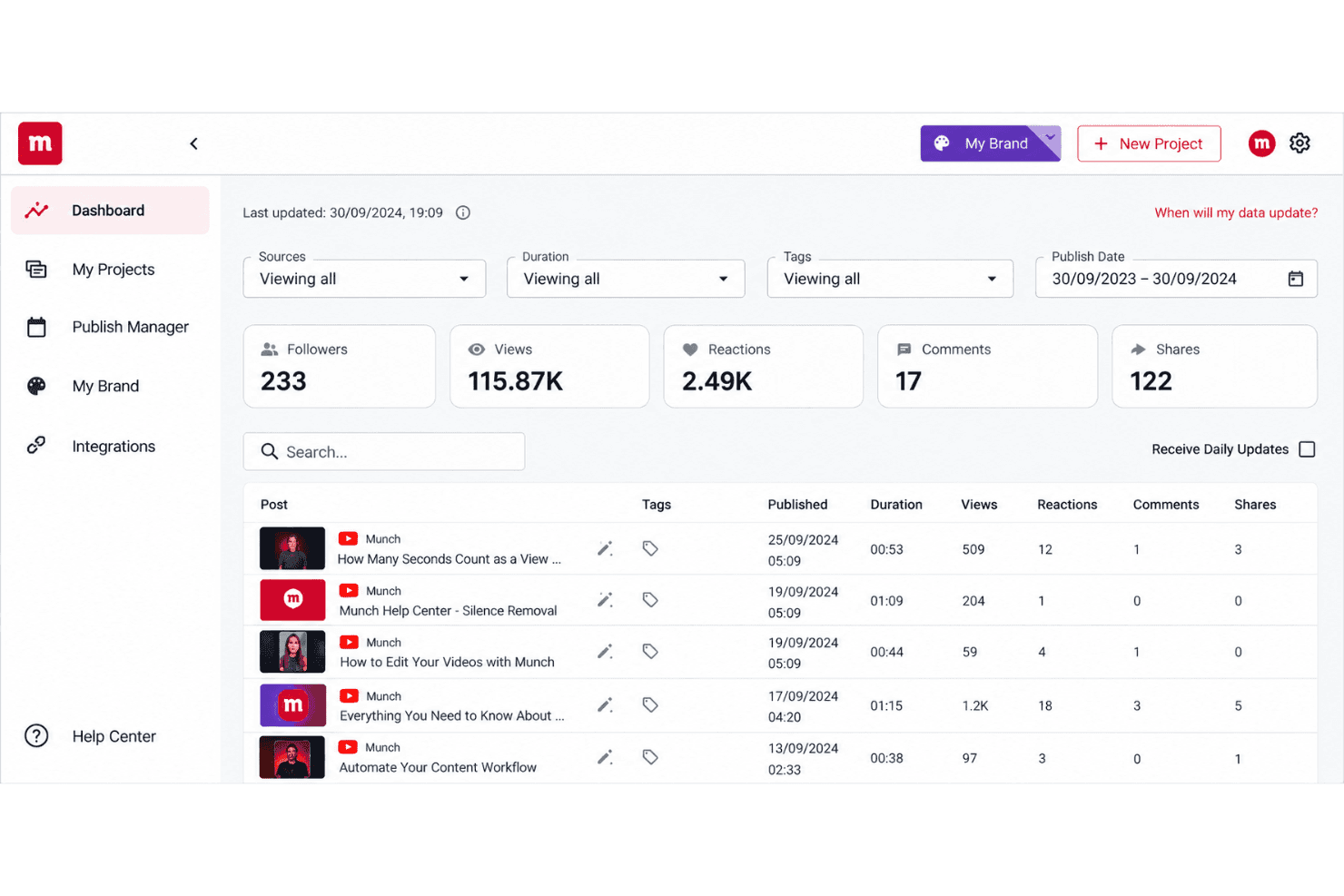Image resolution: width=1344 pixels, height=896 pixels.
Task: Open the Tags filter dropdown
Action: (890, 279)
